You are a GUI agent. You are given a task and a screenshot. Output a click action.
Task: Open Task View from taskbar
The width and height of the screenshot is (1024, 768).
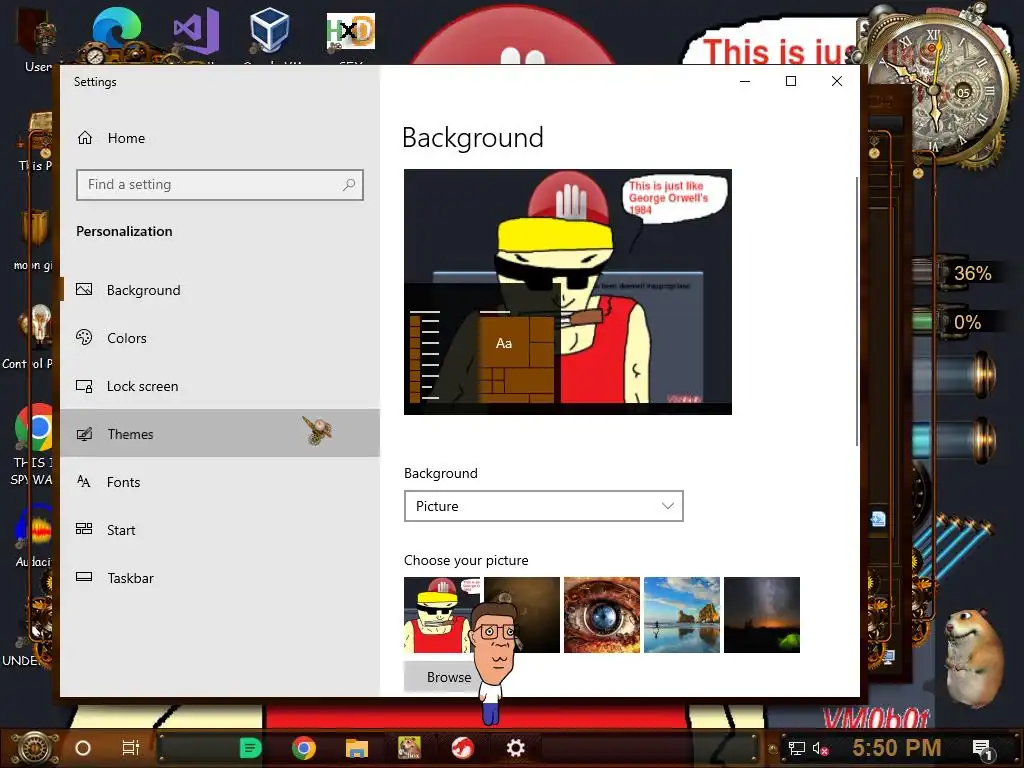[x=131, y=748]
